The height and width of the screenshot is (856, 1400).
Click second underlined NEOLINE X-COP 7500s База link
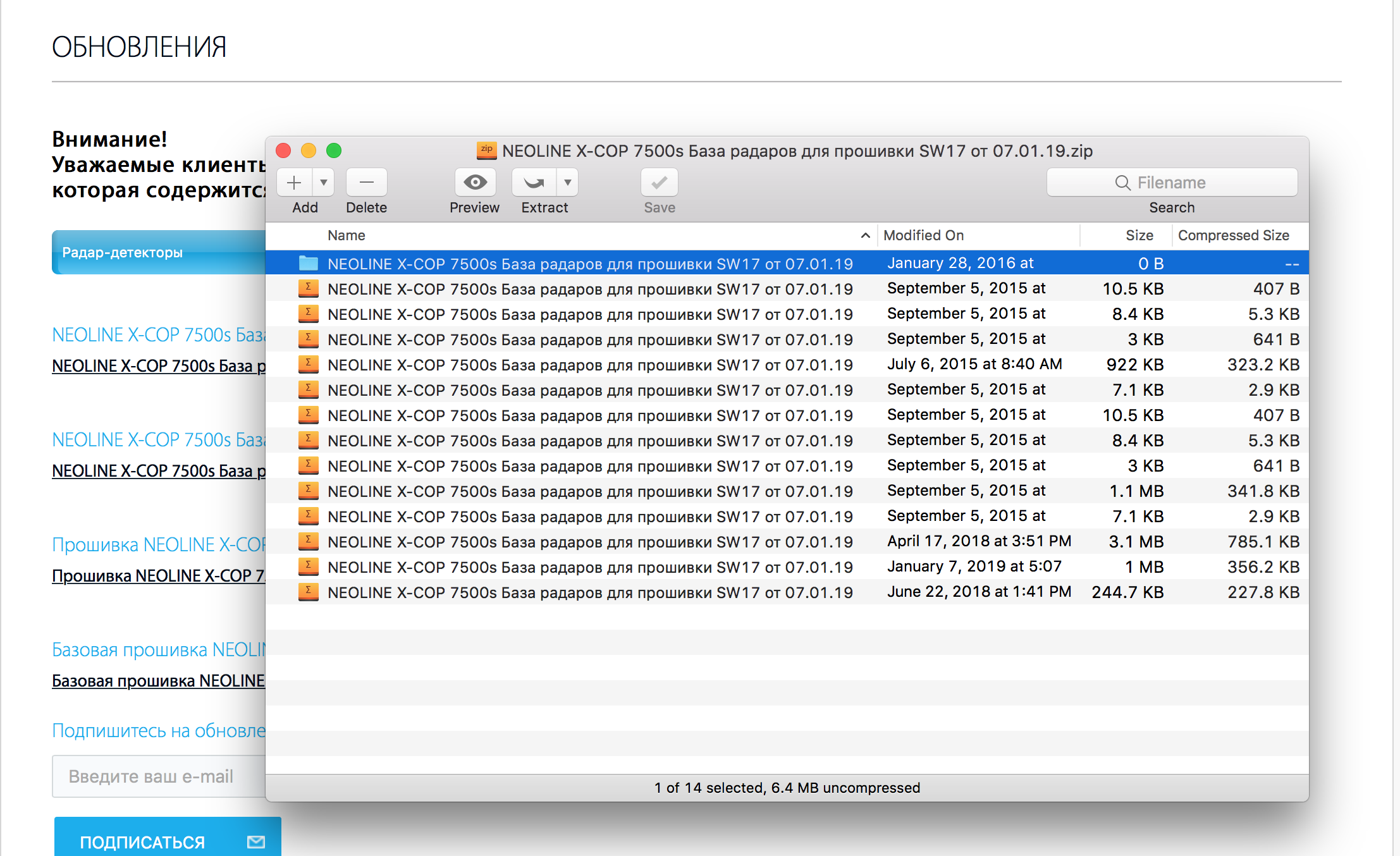(x=159, y=470)
